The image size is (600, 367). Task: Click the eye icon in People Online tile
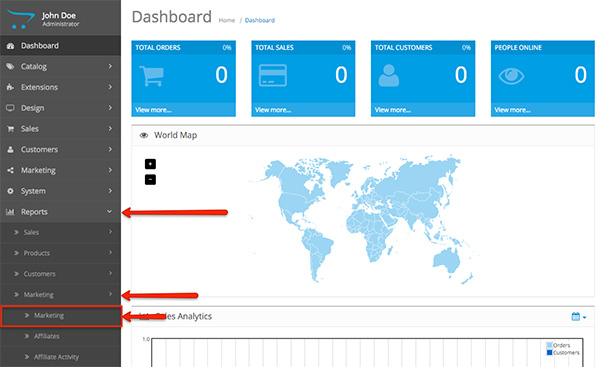pos(511,76)
